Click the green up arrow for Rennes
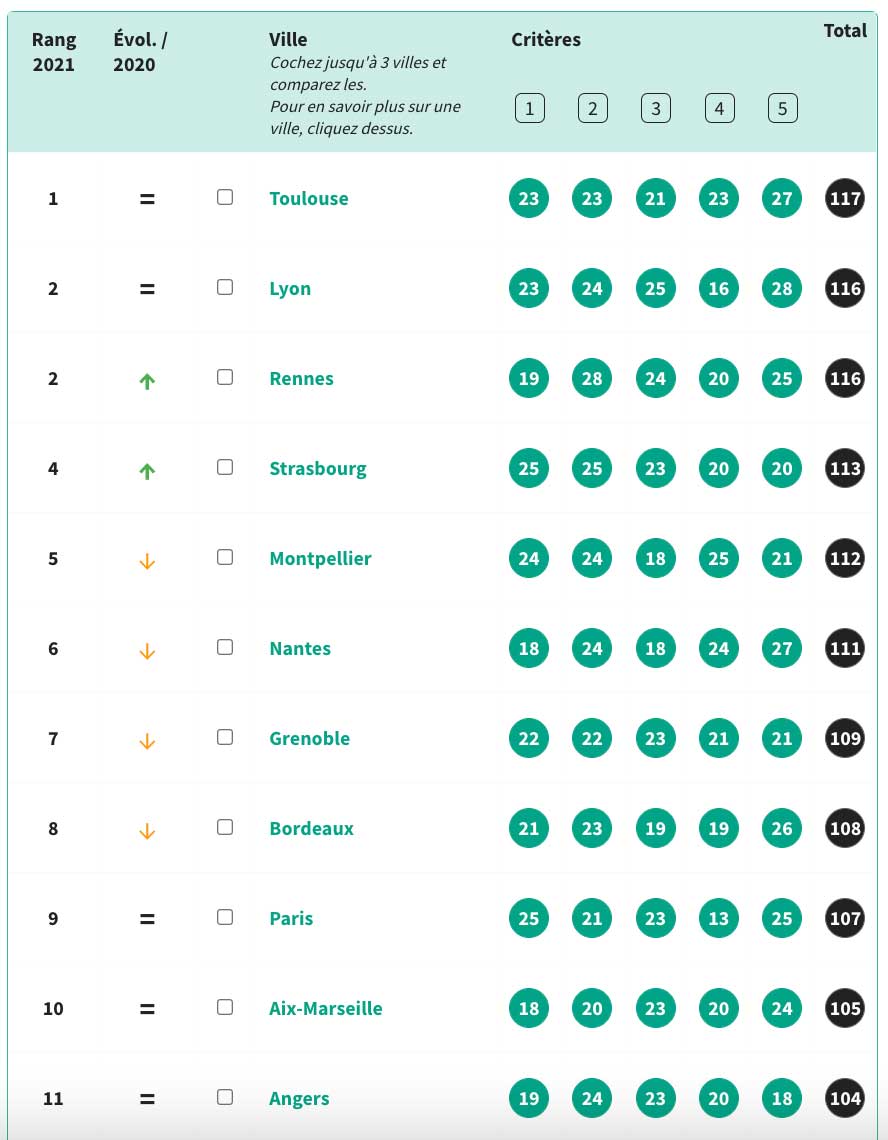Viewport: 888px width, 1140px height. [147, 380]
